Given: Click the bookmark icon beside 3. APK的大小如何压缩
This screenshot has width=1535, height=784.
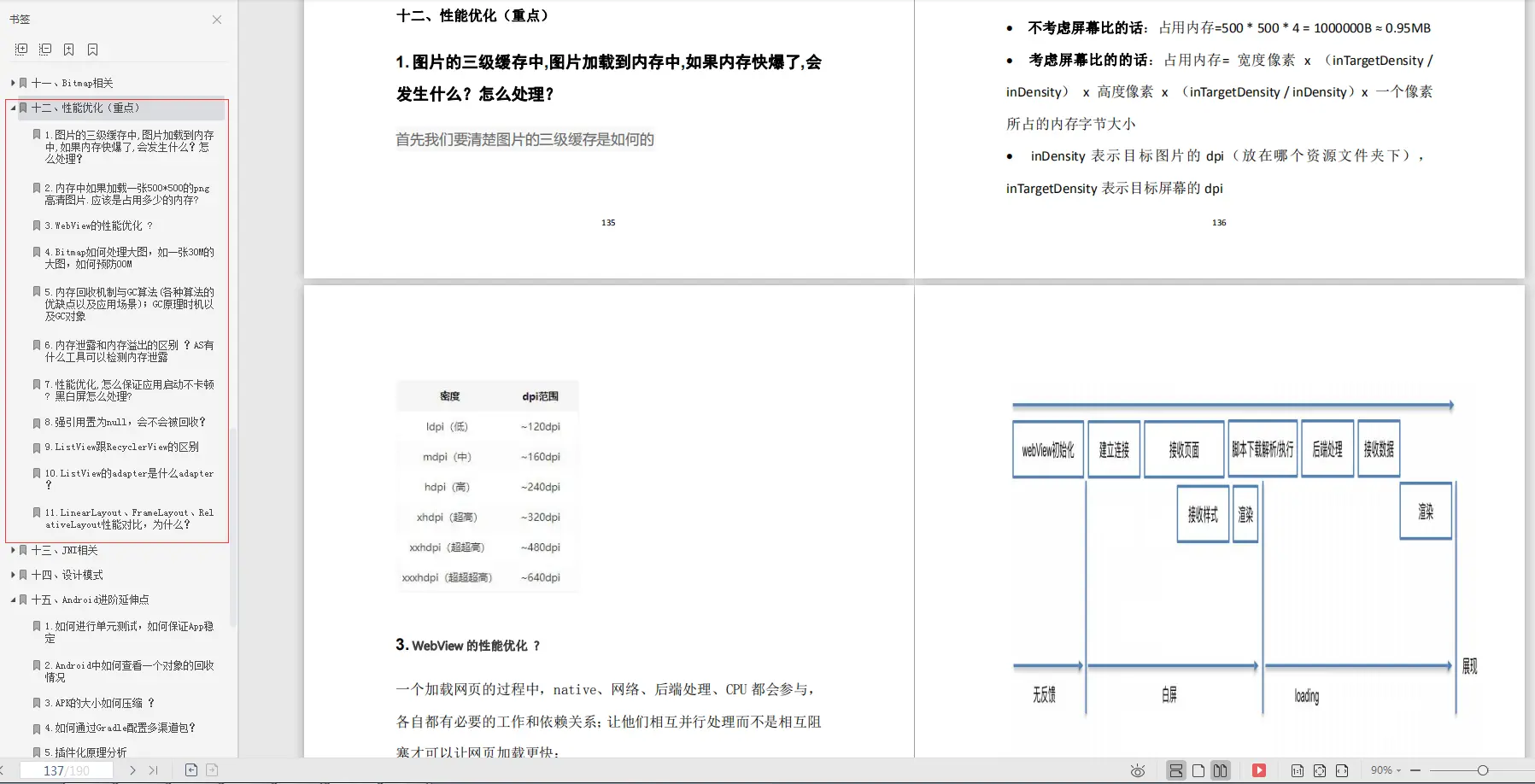Looking at the screenshot, I should point(37,703).
